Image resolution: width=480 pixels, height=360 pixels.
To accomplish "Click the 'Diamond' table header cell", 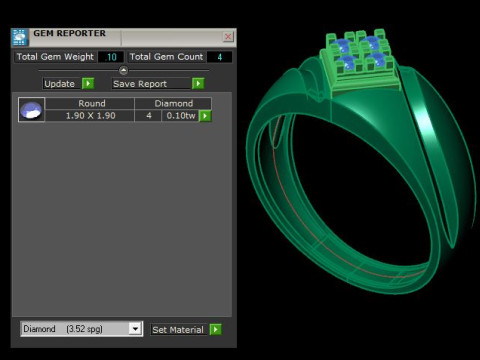I will click(x=173, y=103).
